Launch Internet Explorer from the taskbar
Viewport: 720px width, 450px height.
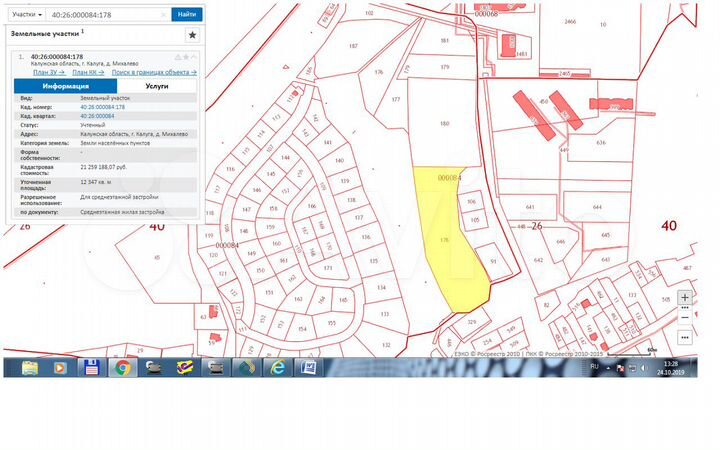[x=278, y=368]
